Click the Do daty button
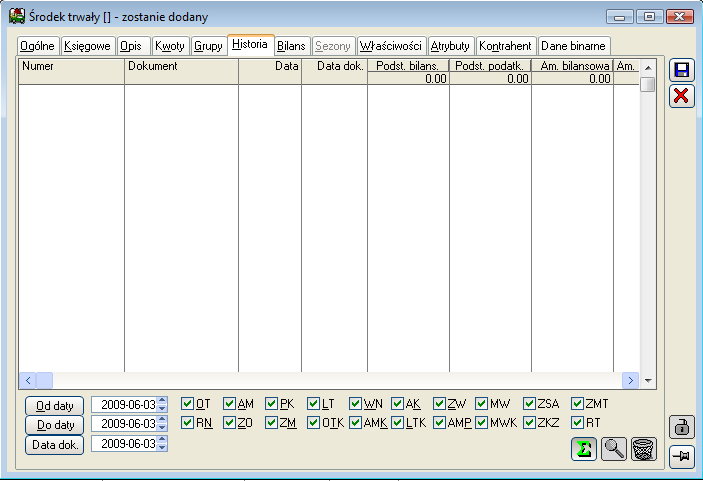The height and width of the screenshot is (481, 703). (55, 425)
